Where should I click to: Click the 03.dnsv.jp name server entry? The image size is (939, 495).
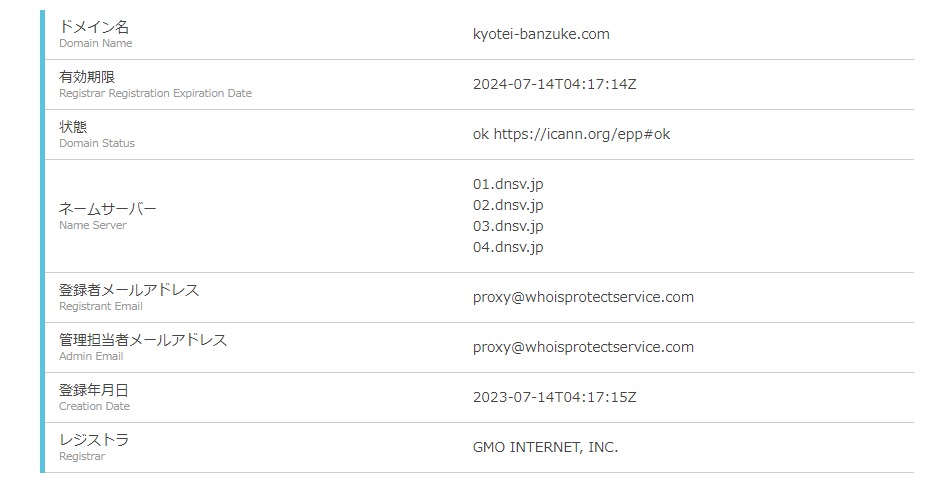(508, 226)
